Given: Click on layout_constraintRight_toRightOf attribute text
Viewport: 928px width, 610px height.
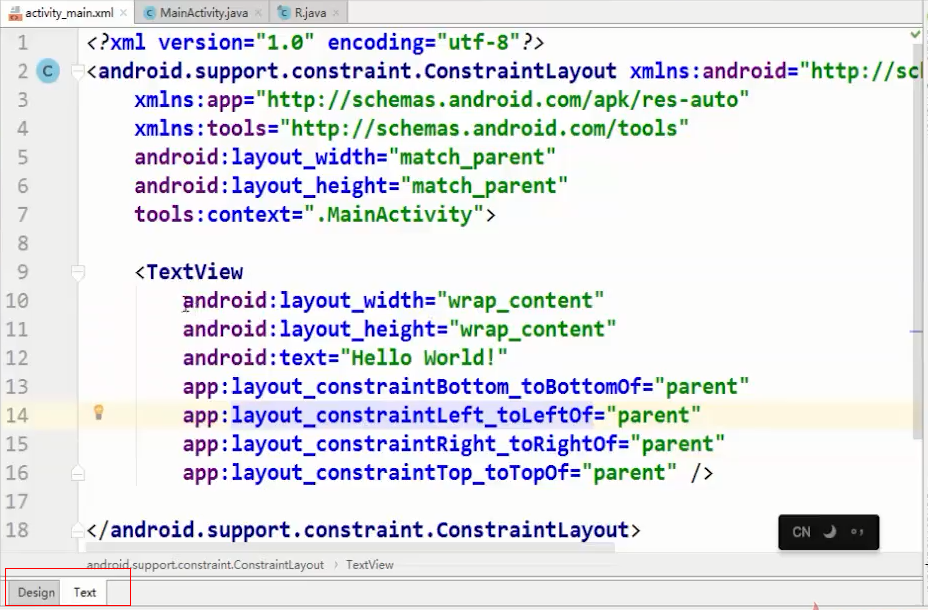Looking at the screenshot, I should (424, 444).
